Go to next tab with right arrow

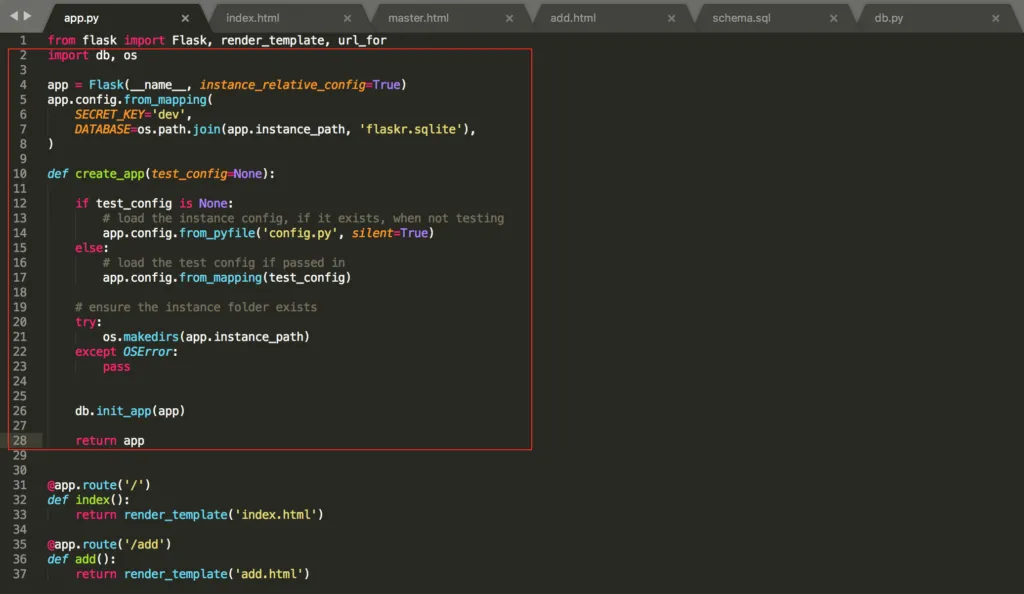click(27, 16)
